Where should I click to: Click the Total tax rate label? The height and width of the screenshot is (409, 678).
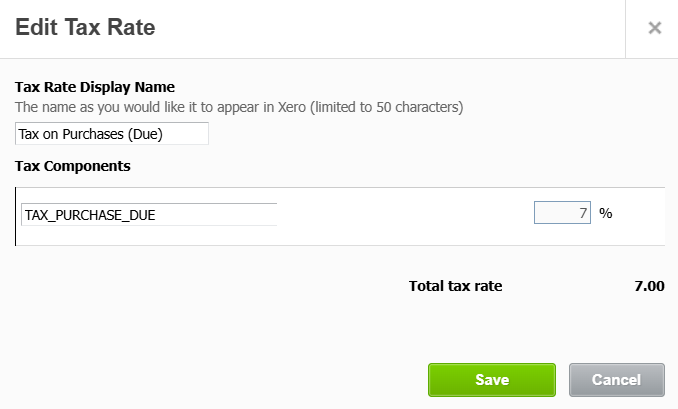[x=455, y=286]
